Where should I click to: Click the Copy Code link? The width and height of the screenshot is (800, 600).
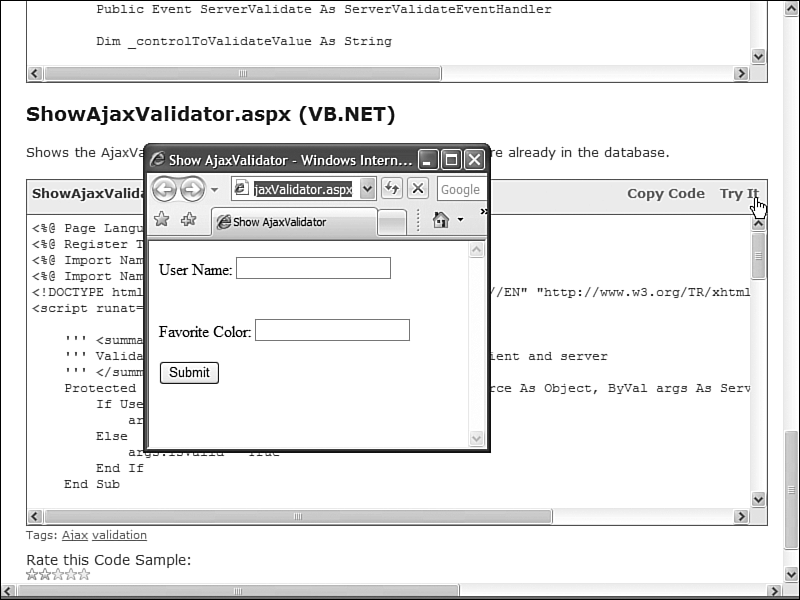(666, 193)
